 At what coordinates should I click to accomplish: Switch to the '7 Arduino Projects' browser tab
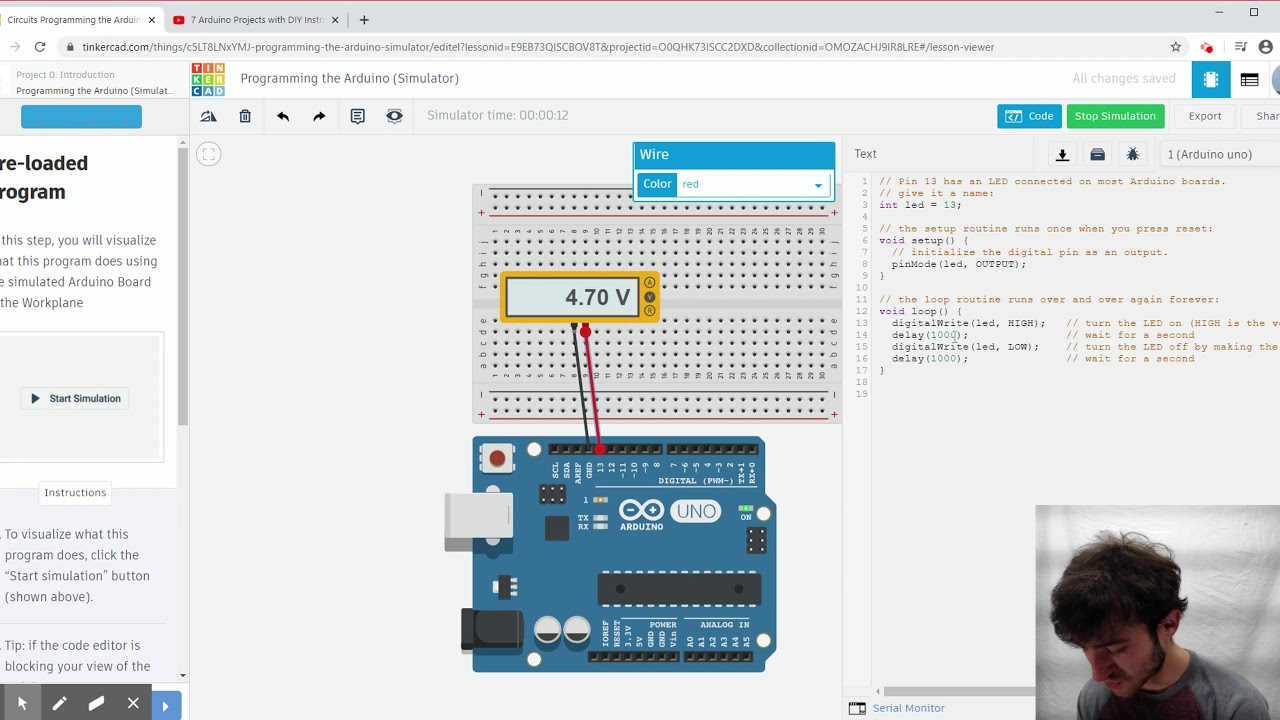click(x=252, y=19)
